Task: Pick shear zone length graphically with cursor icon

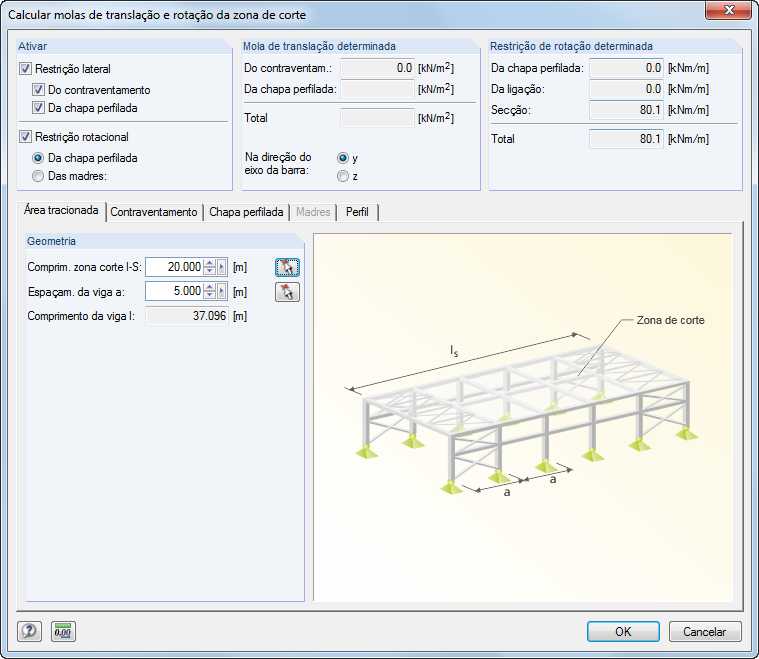Action: pos(288,267)
